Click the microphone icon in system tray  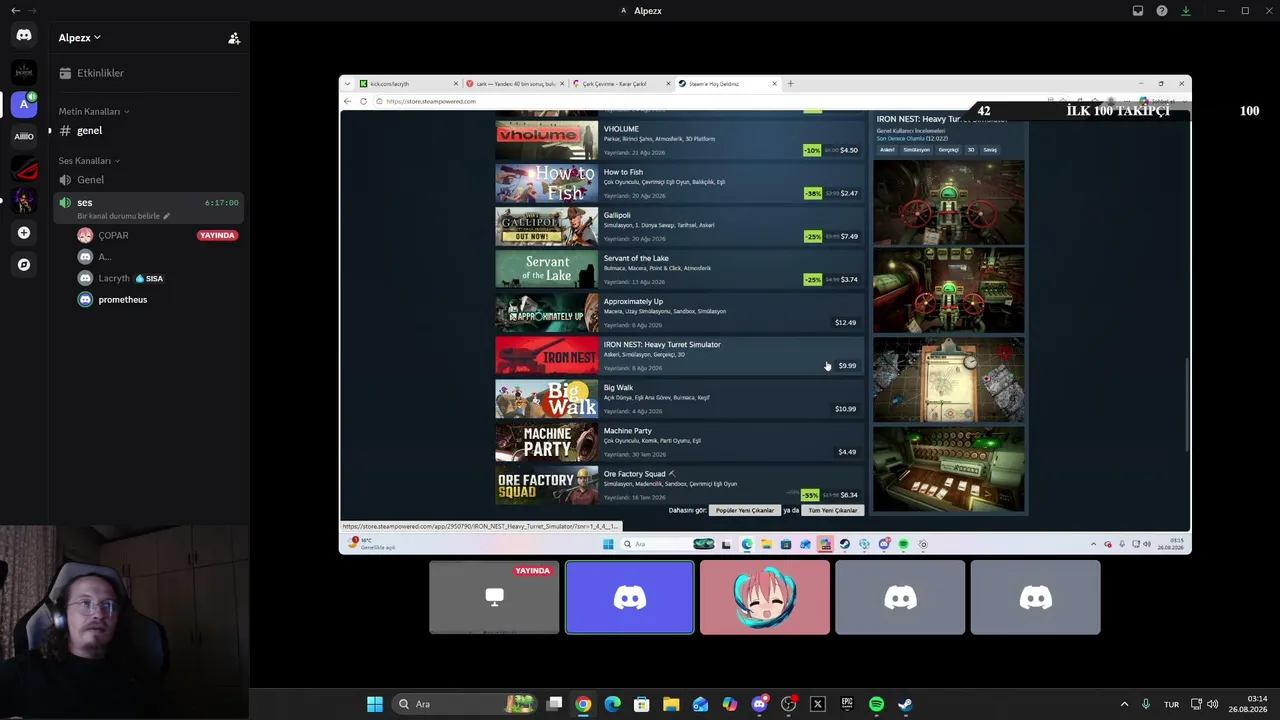pyautogui.click(x=1146, y=704)
